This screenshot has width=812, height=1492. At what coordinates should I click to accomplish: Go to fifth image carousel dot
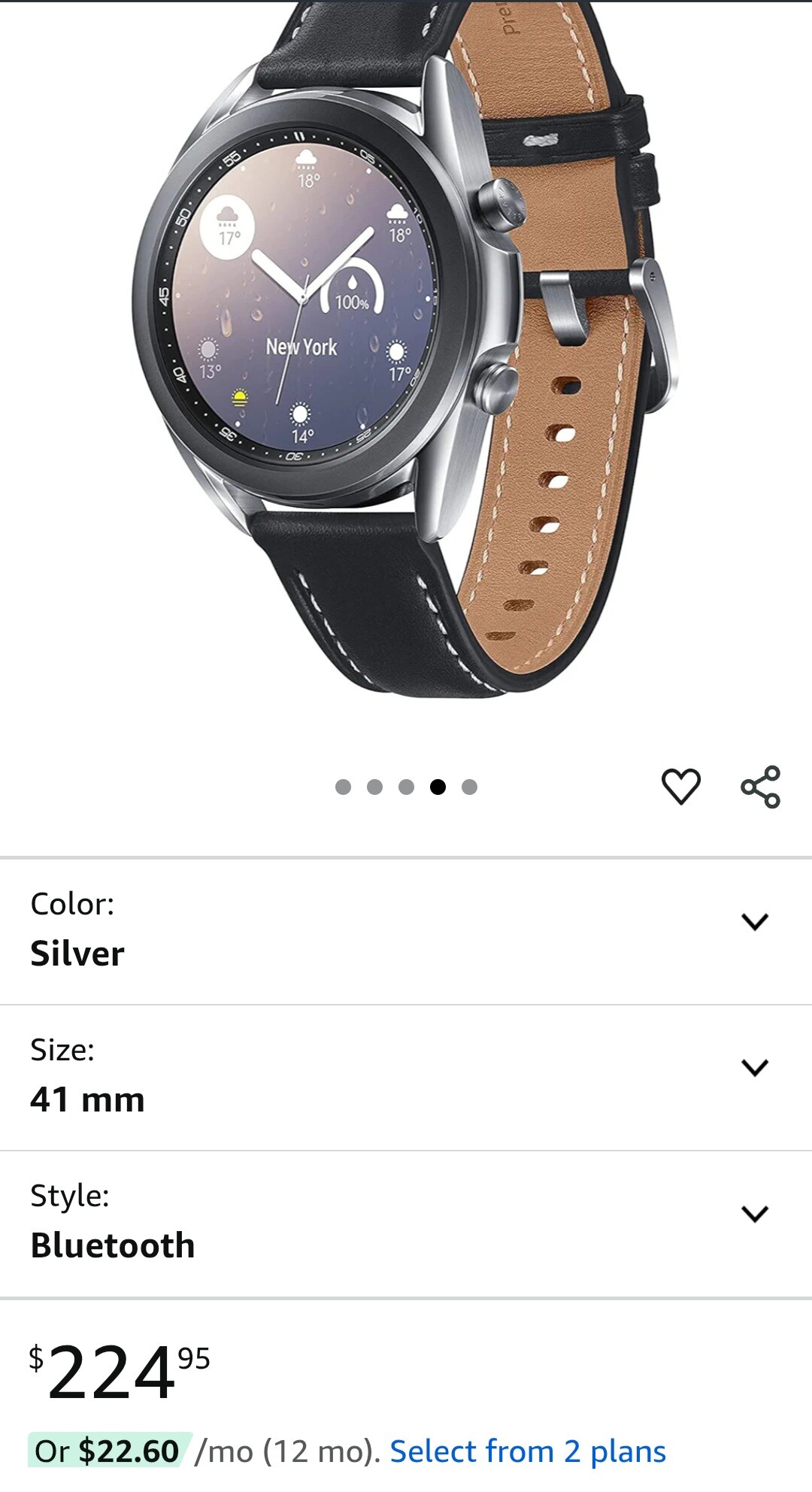pyautogui.click(x=469, y=787)
